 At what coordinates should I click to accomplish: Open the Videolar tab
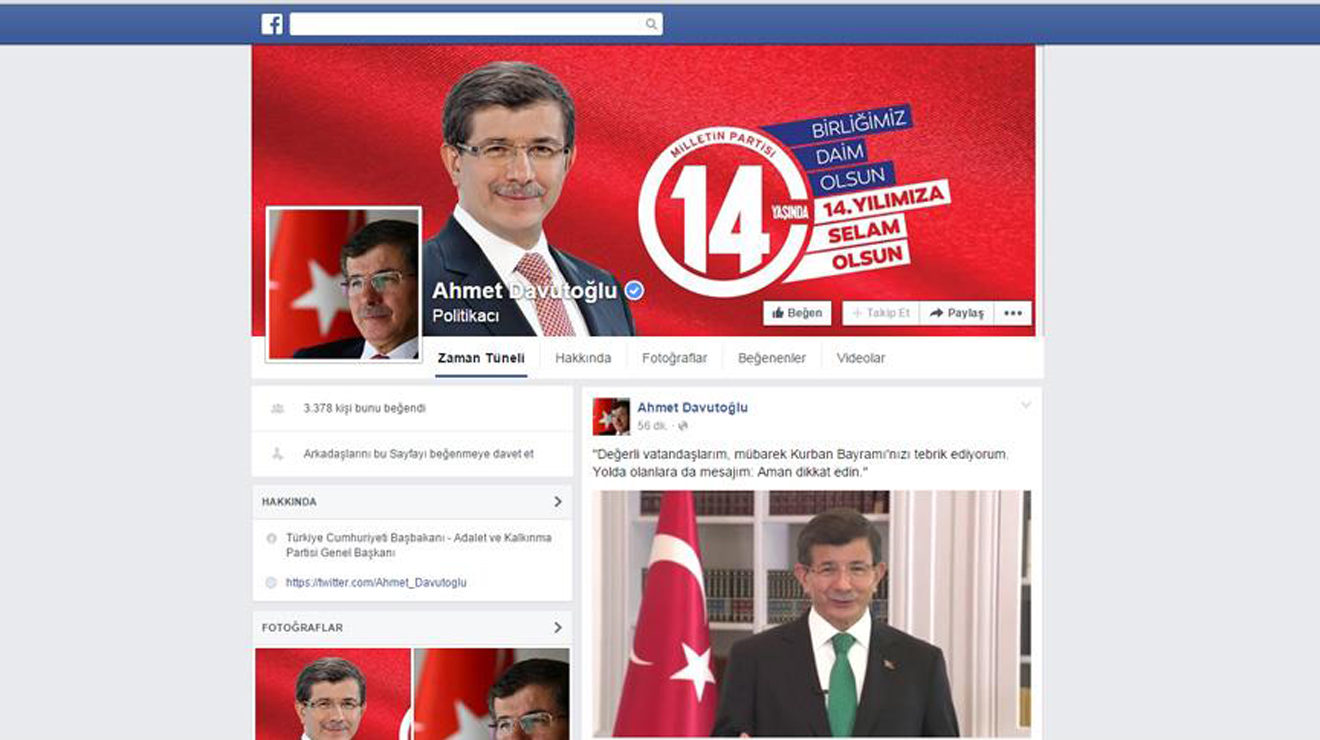(x=860, y=358)
